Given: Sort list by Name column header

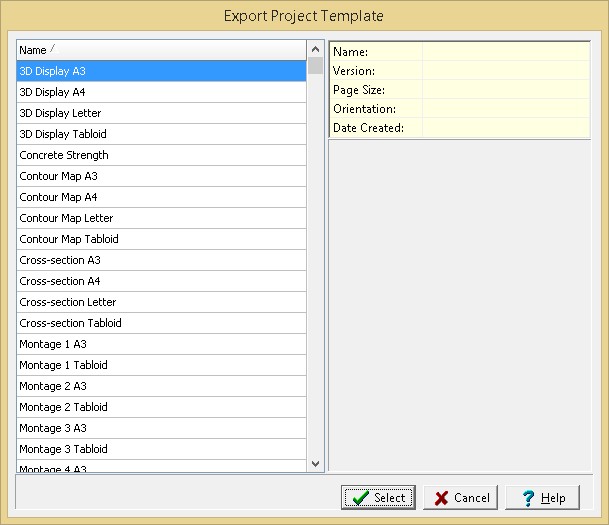Looking at the screenshot, I should point(160,50).
